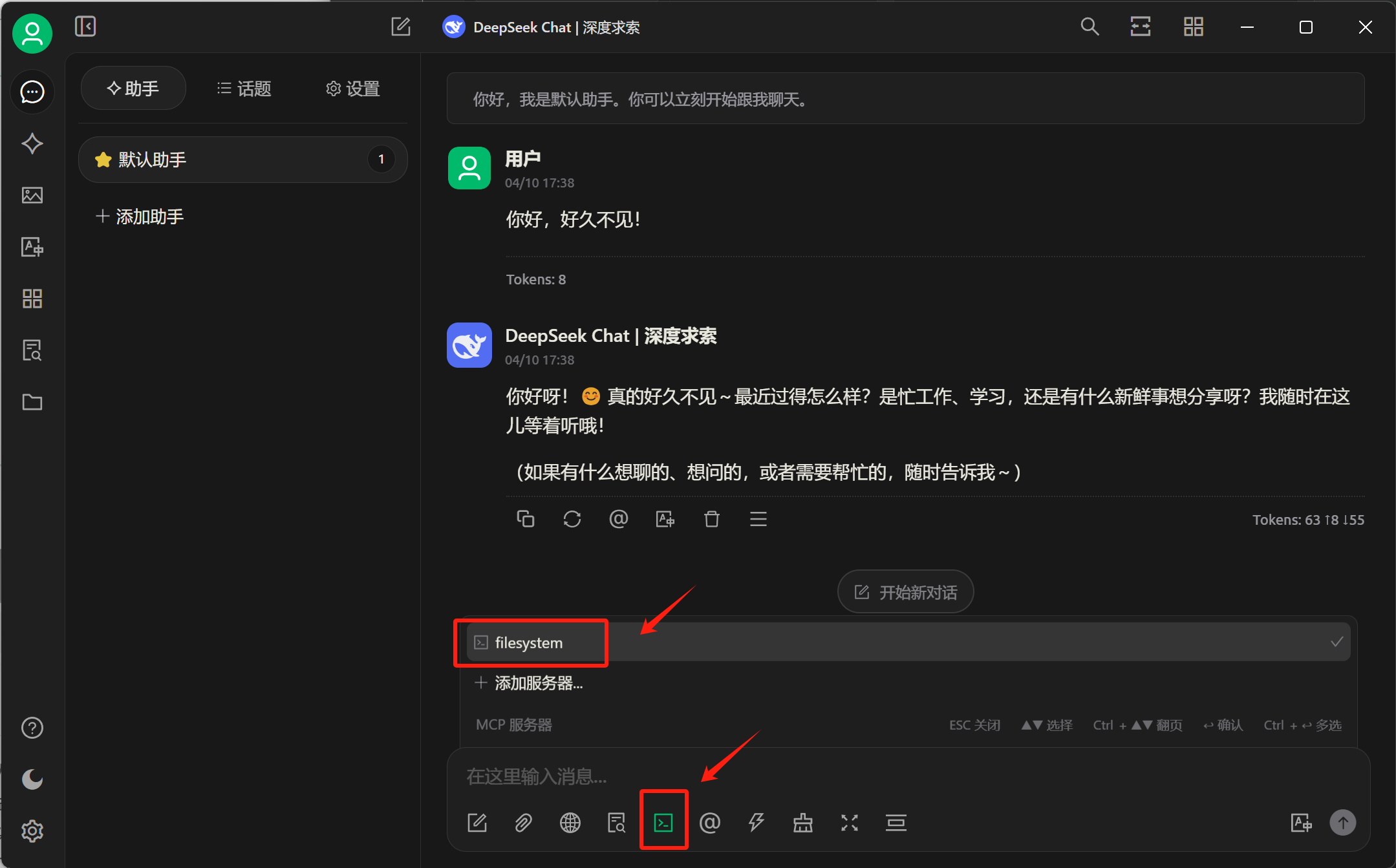Expand the input box with the fullscreen icon
Viewport: 1396px width, 868px height.
click(x=849, y=822)
